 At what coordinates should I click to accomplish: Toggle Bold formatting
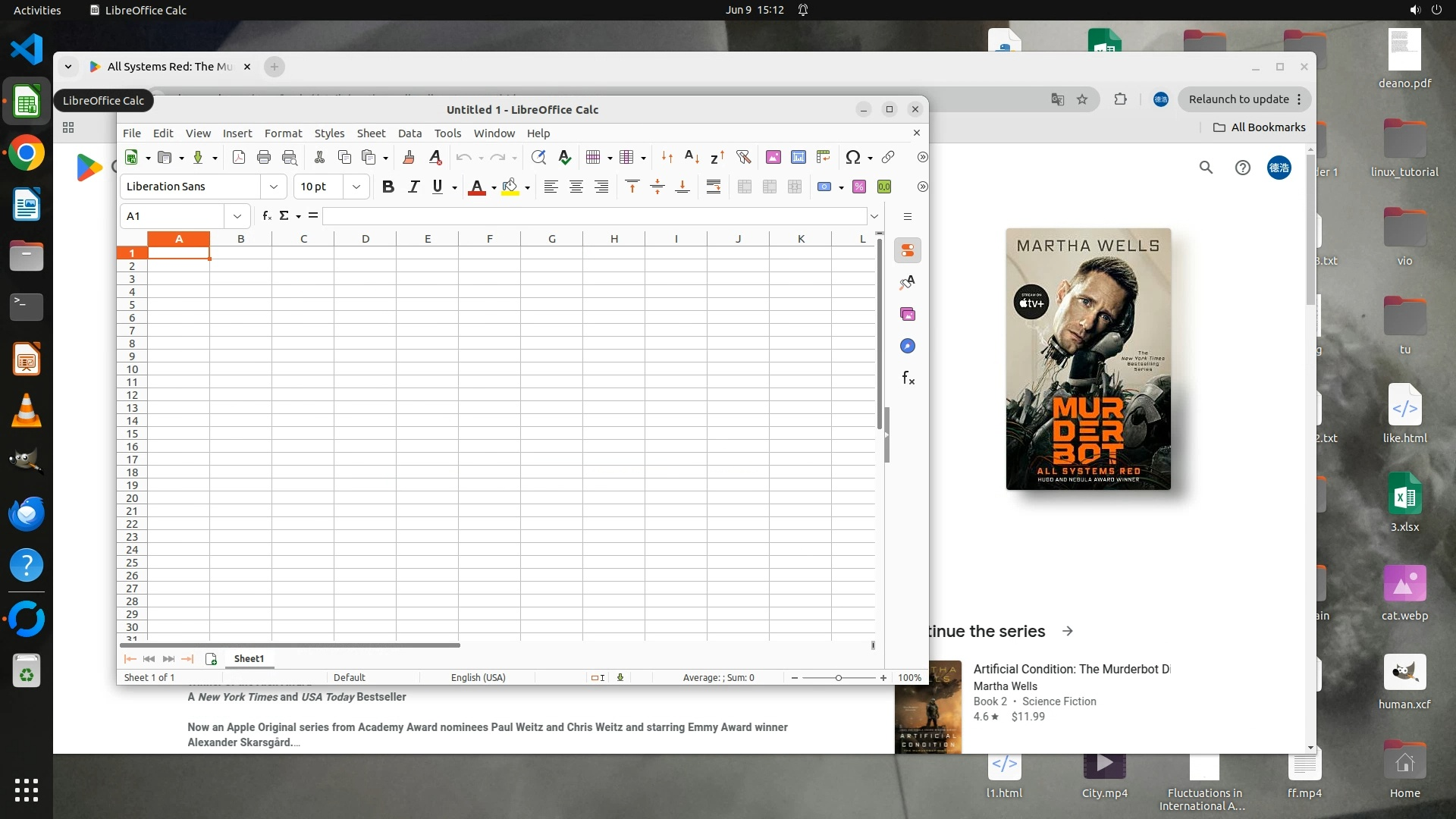(x=388, y=187)
